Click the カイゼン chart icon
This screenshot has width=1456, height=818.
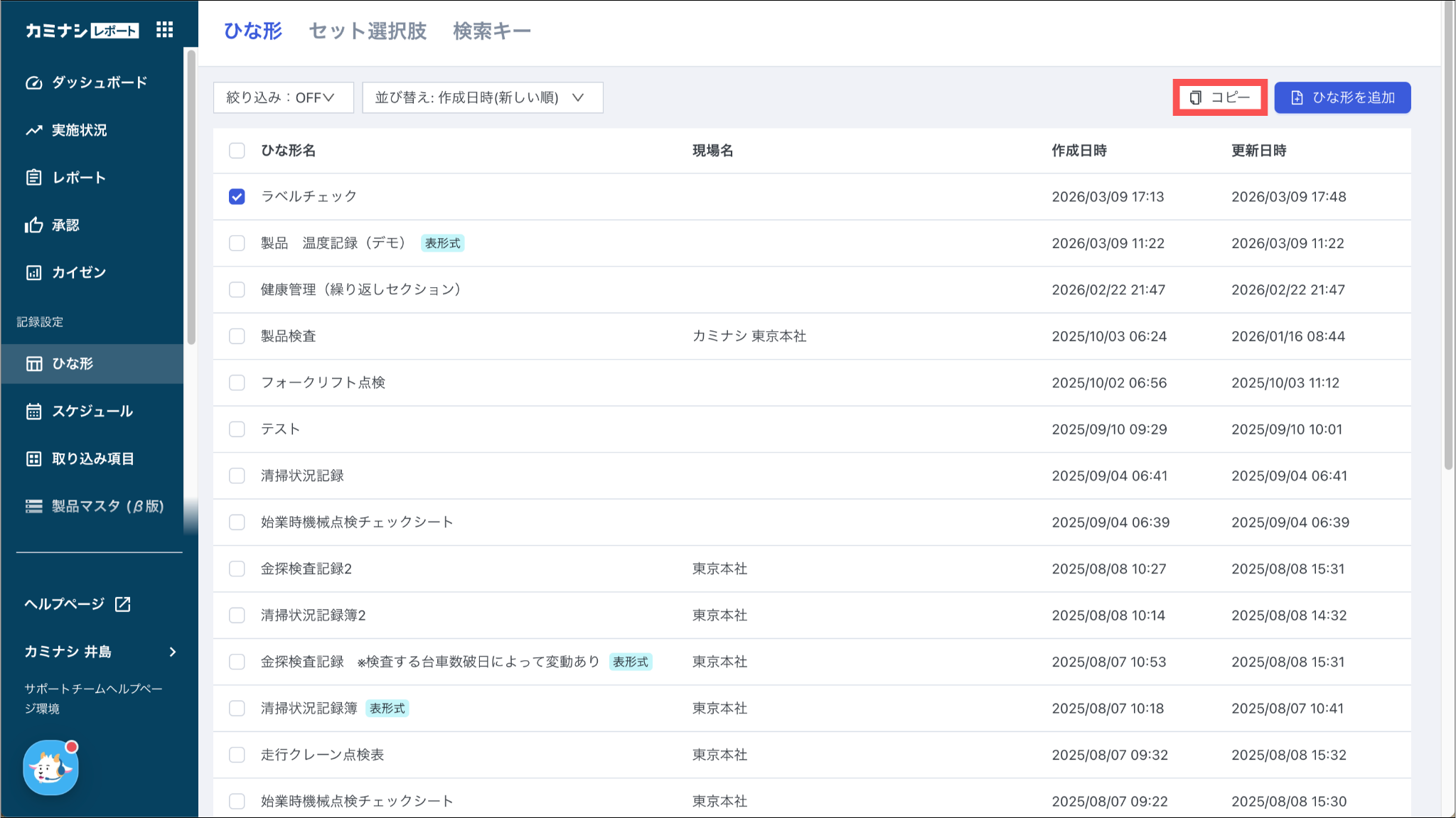33,273
